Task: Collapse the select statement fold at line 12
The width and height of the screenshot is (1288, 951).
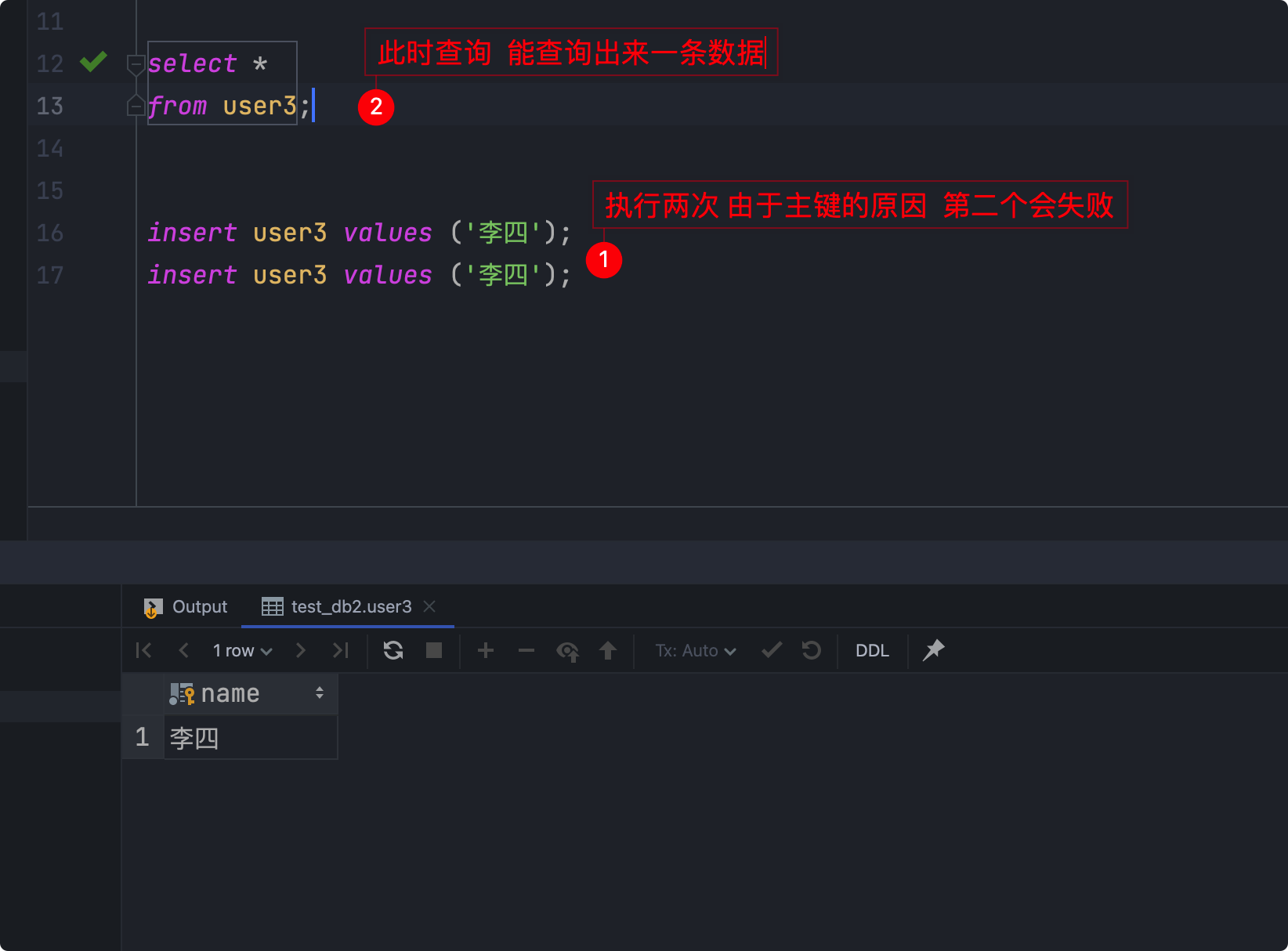Action: (136, 64)
